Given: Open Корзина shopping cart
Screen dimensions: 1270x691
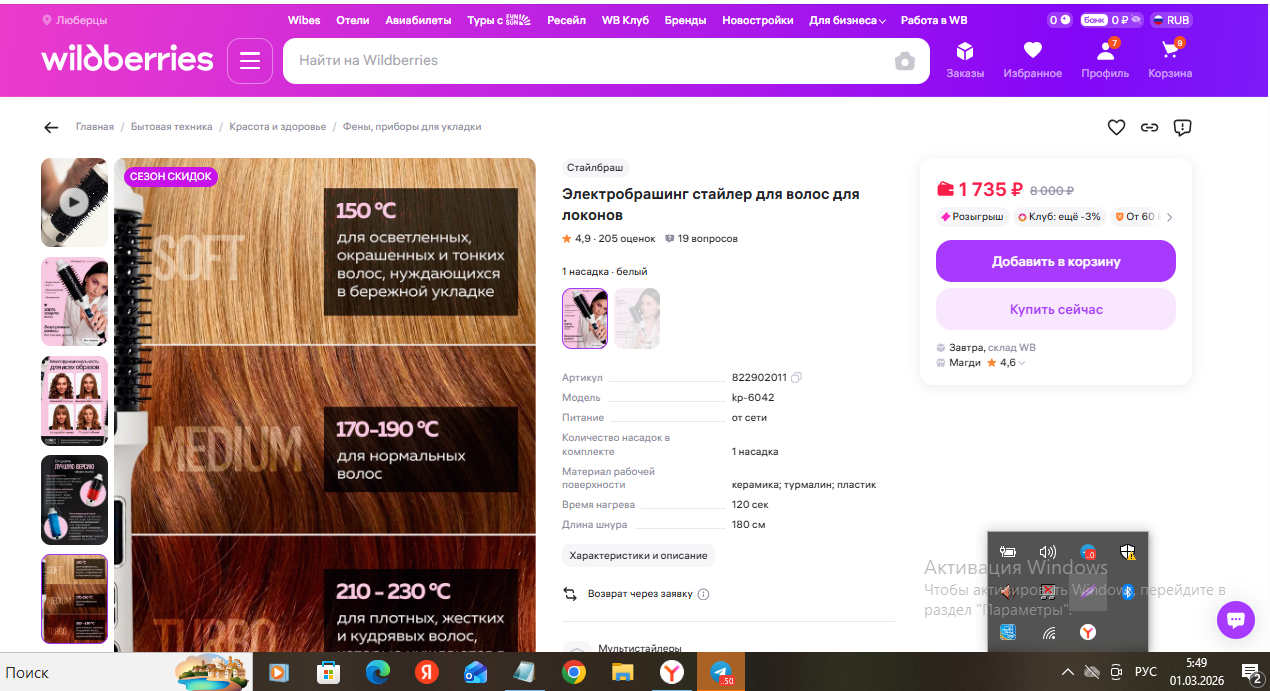Looking at the screenshot, I should [1170, 60].
